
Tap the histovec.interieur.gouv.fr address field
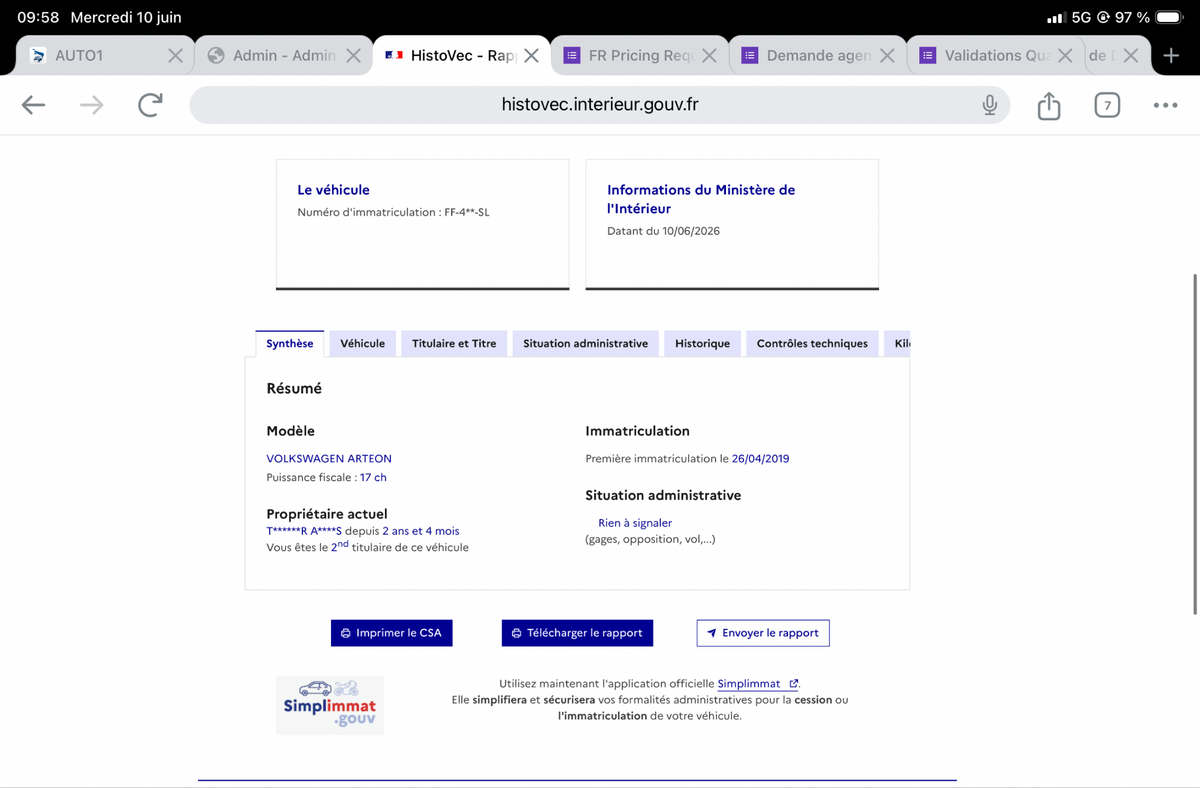point(600,105)
